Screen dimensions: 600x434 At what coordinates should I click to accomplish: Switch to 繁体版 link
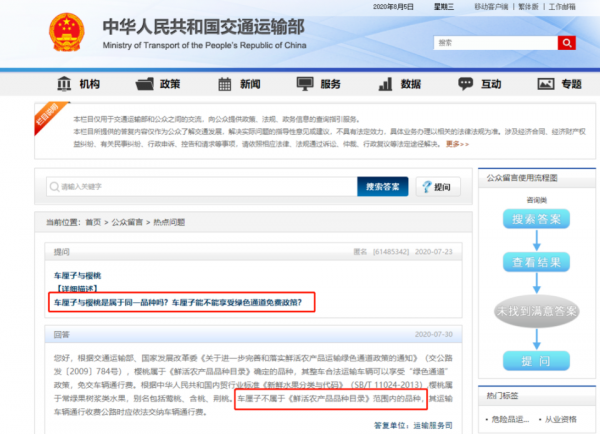pos(528,7)
